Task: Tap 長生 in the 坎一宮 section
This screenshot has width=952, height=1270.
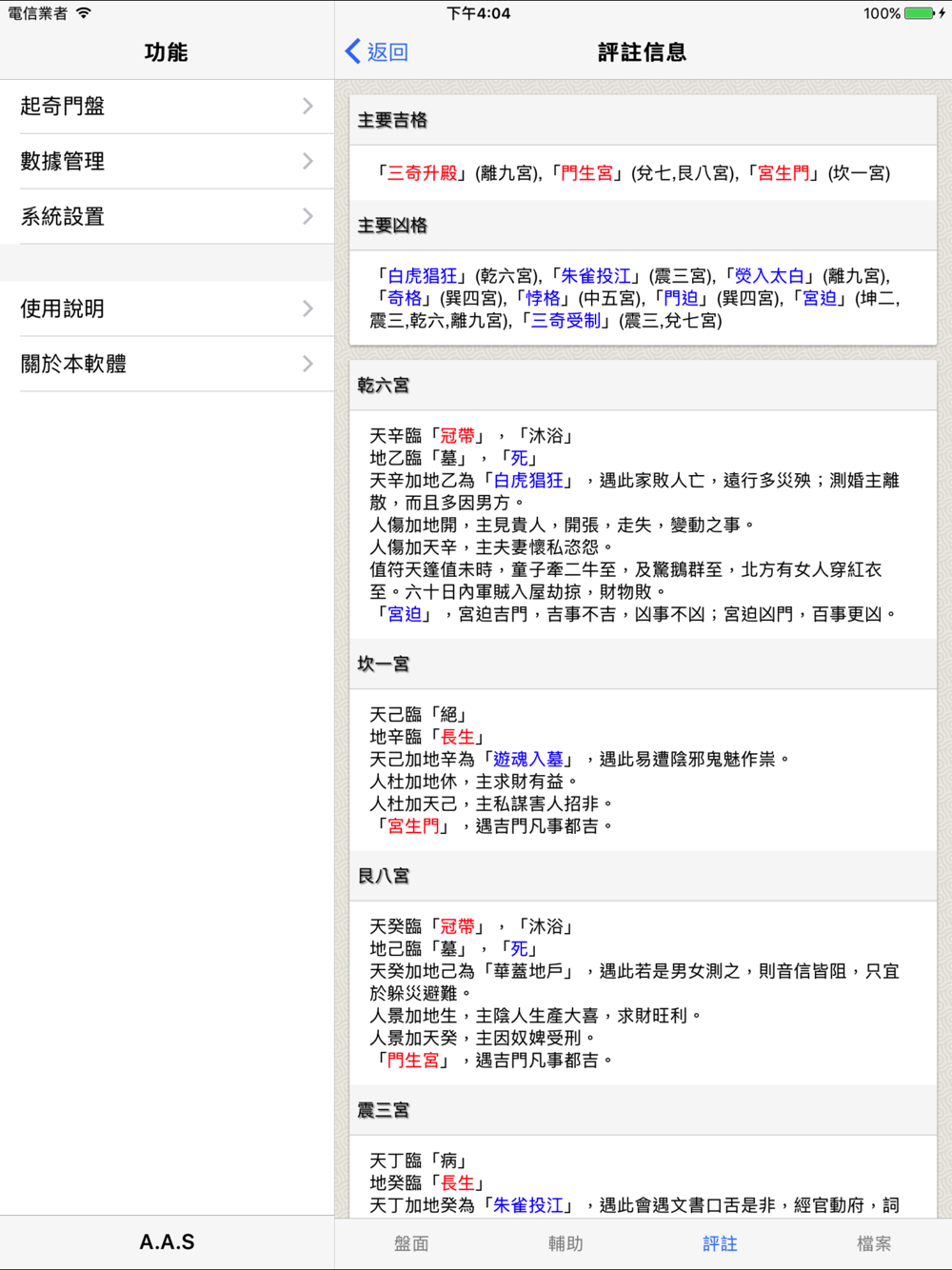Action: point(457,737)
